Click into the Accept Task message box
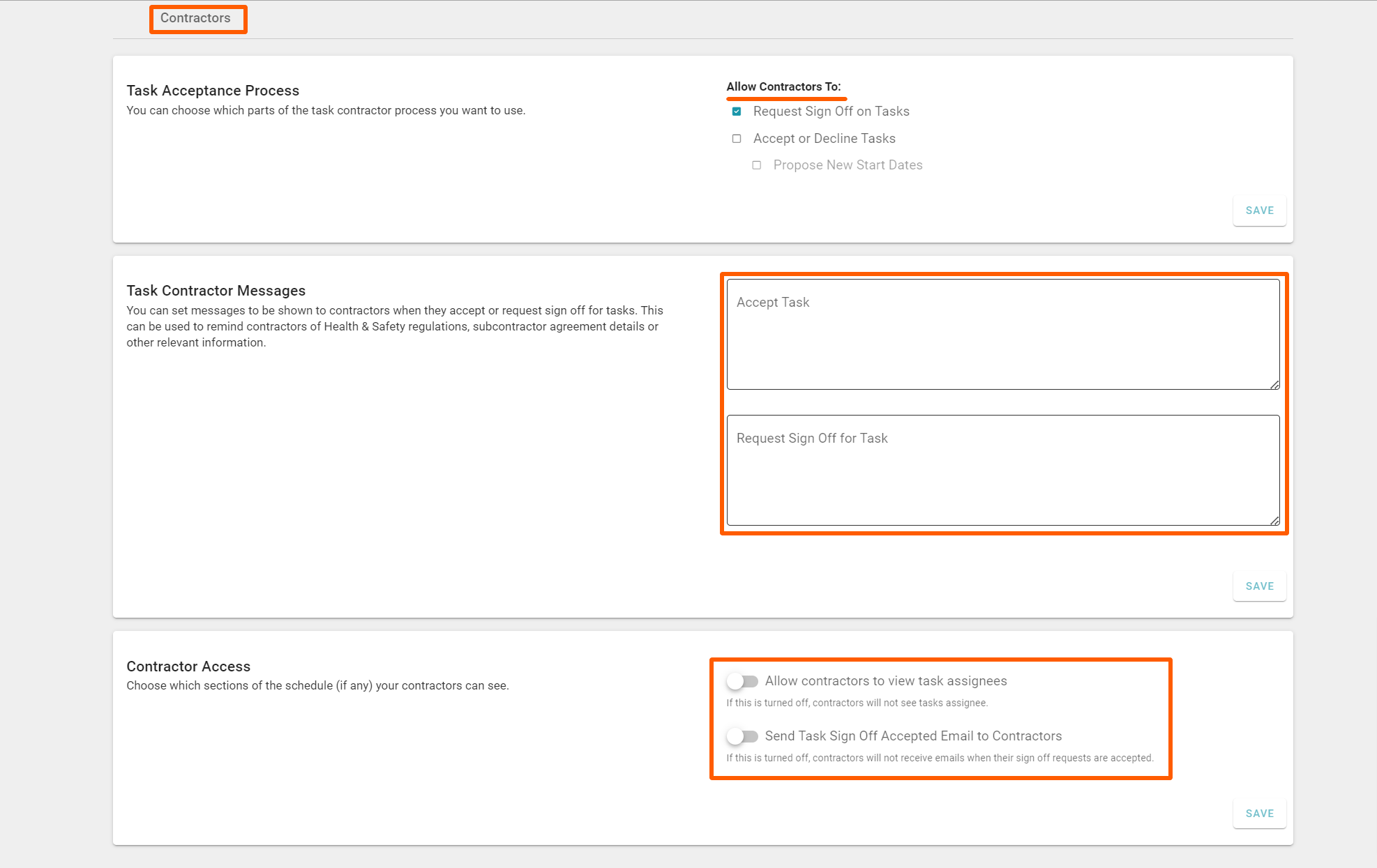Screen dimensions: 1377x868 [1002, 335]
